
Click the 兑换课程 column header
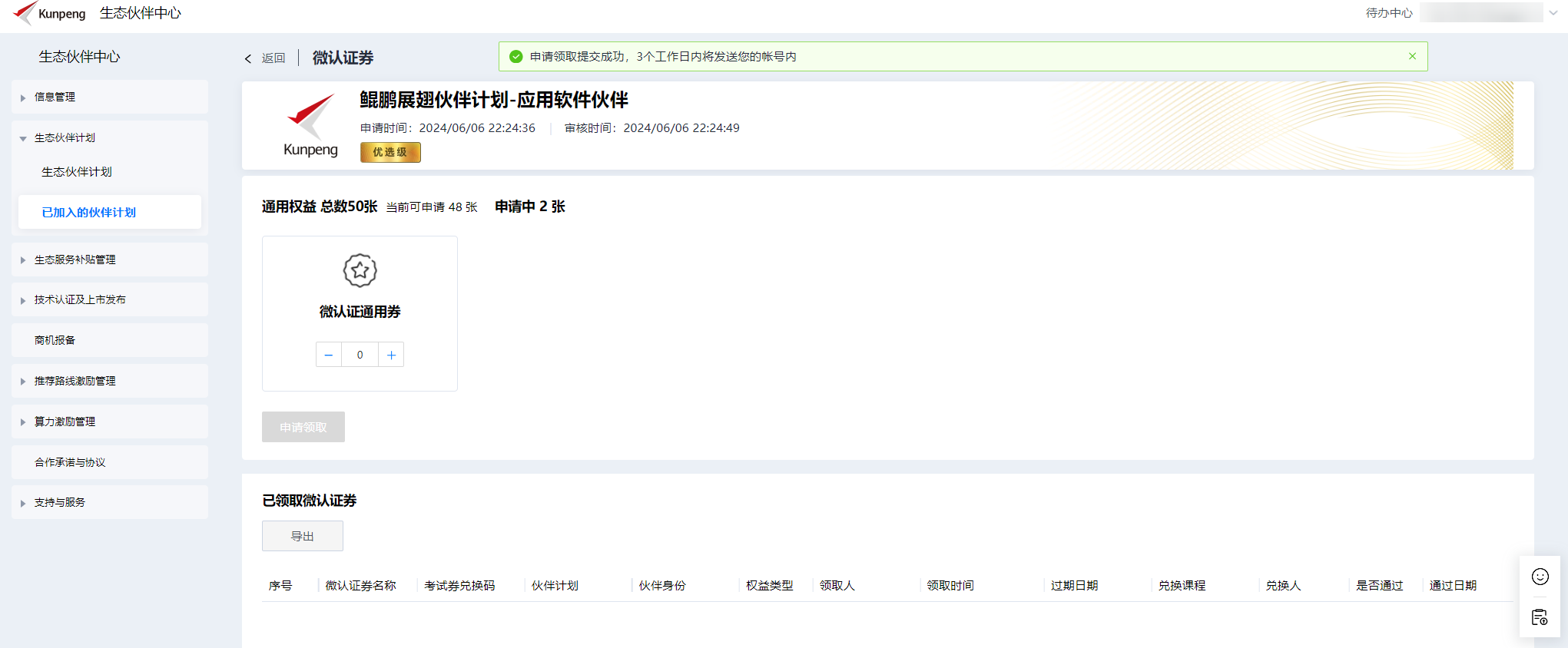coord(1182,585)
